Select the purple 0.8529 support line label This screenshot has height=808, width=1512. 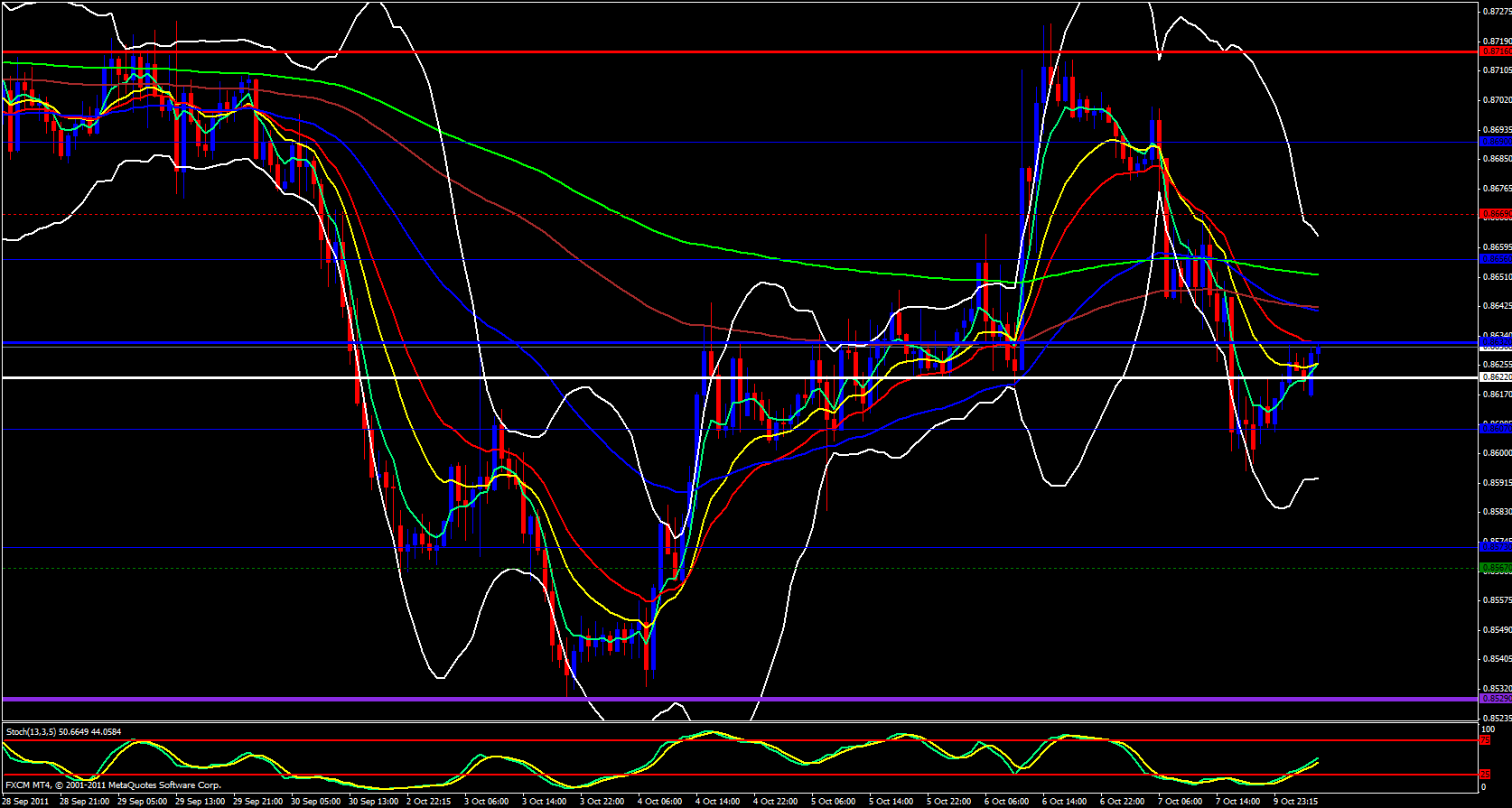coord(1495,699)
